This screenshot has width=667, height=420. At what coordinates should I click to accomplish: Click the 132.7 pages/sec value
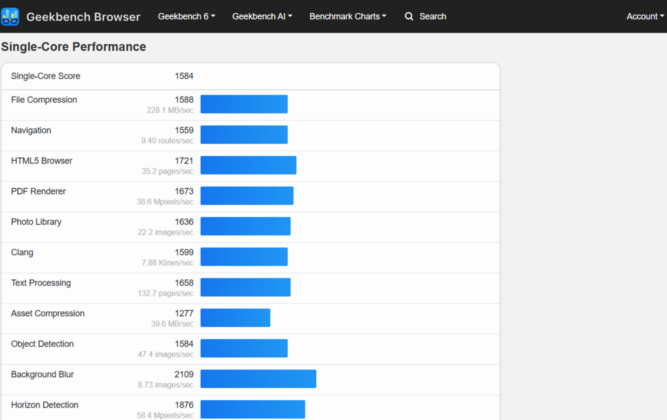[165, 294]
